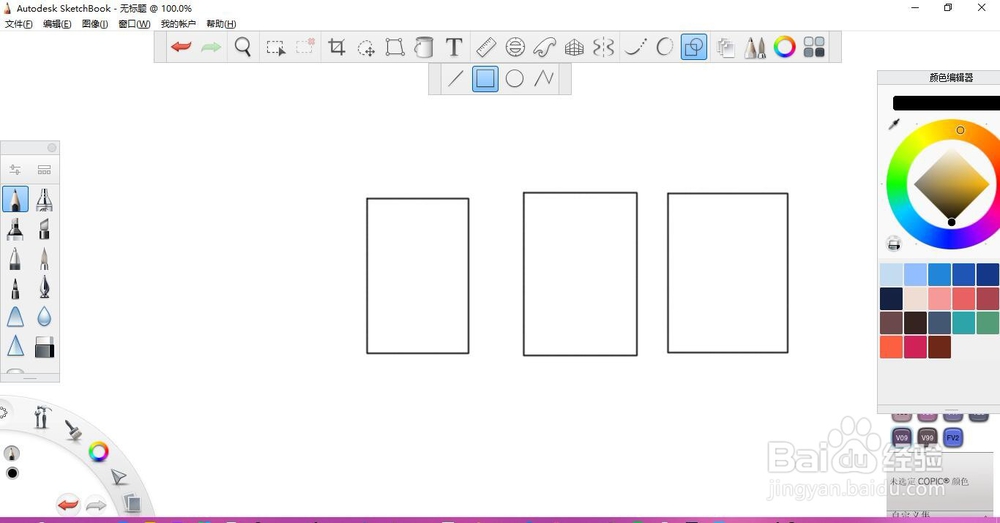The width and height of the screenshot is (1000, 523).
Task: Click the lagoon red undo arrow
Action: [68, 505]
